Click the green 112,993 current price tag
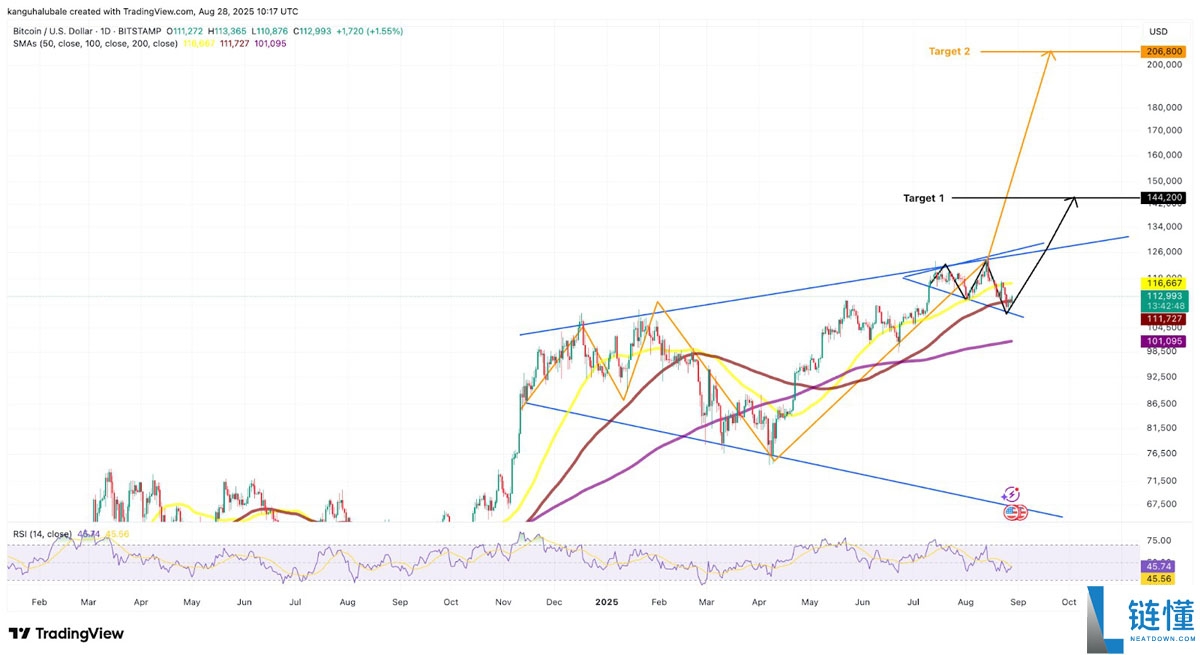Image resolution: width=1200 pixels, height=655 pixels. [x=1162, y=296]
